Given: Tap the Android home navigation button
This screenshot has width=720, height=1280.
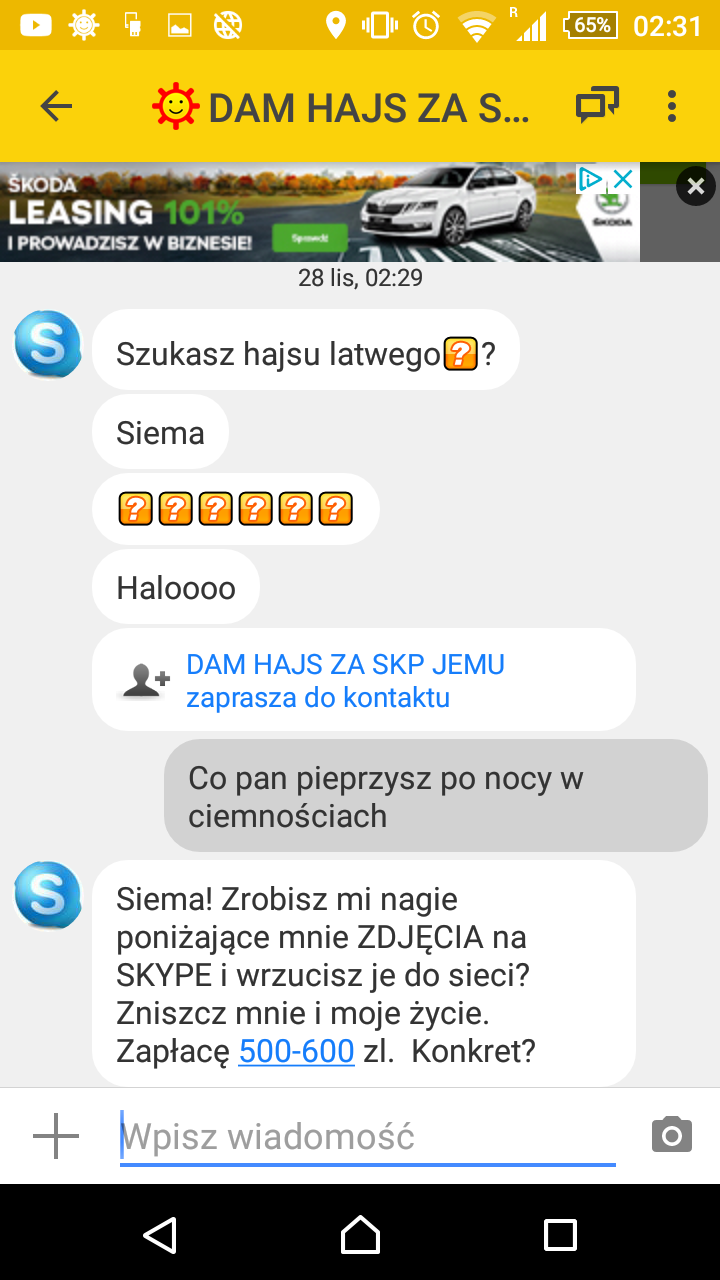Looking at the screenshot, I should 360,1234.
